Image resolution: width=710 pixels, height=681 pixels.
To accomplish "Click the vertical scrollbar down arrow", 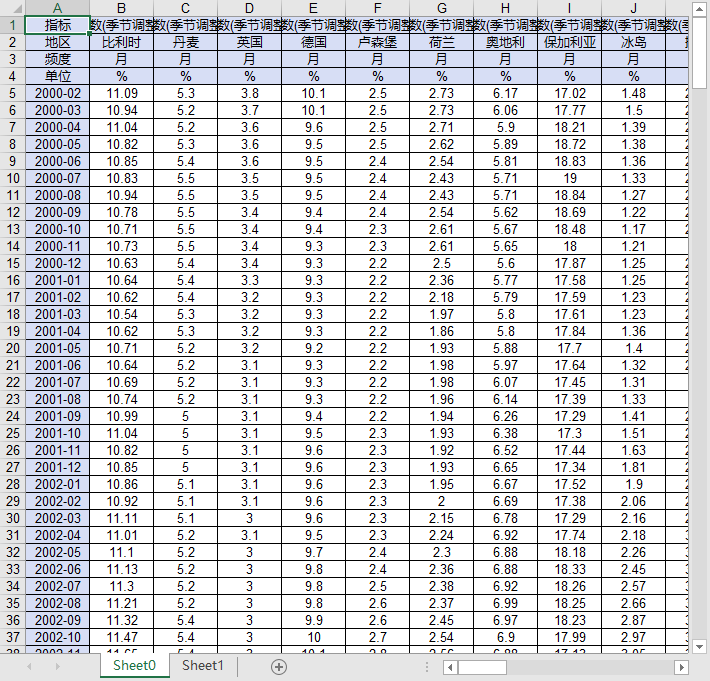I will pos(699,646).
